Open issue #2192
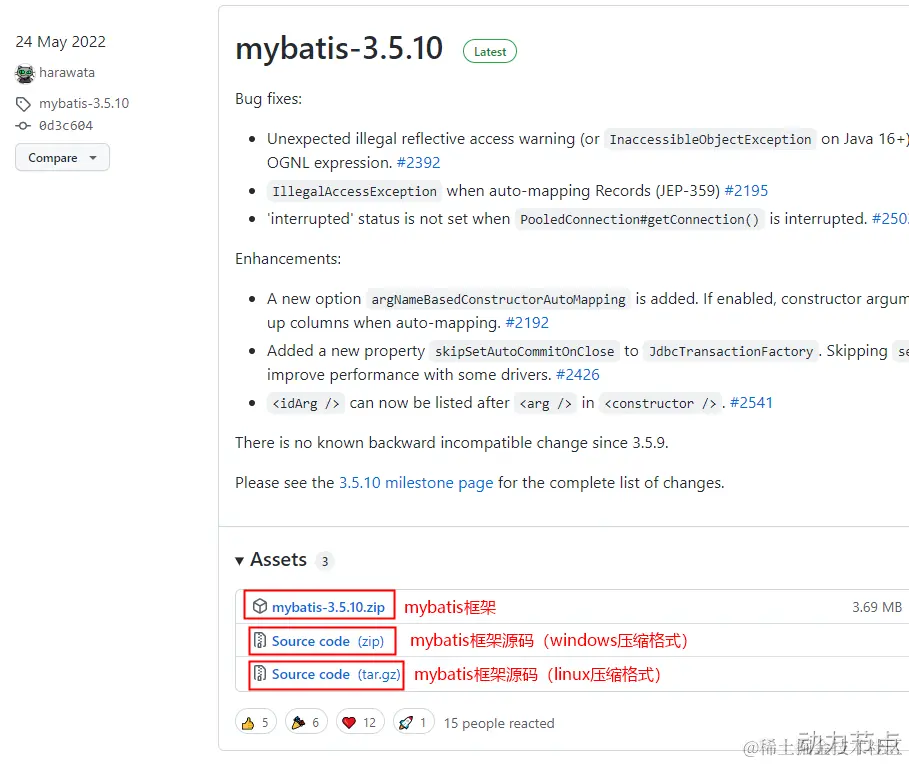The image size is (909, 764). coord(527,323)
